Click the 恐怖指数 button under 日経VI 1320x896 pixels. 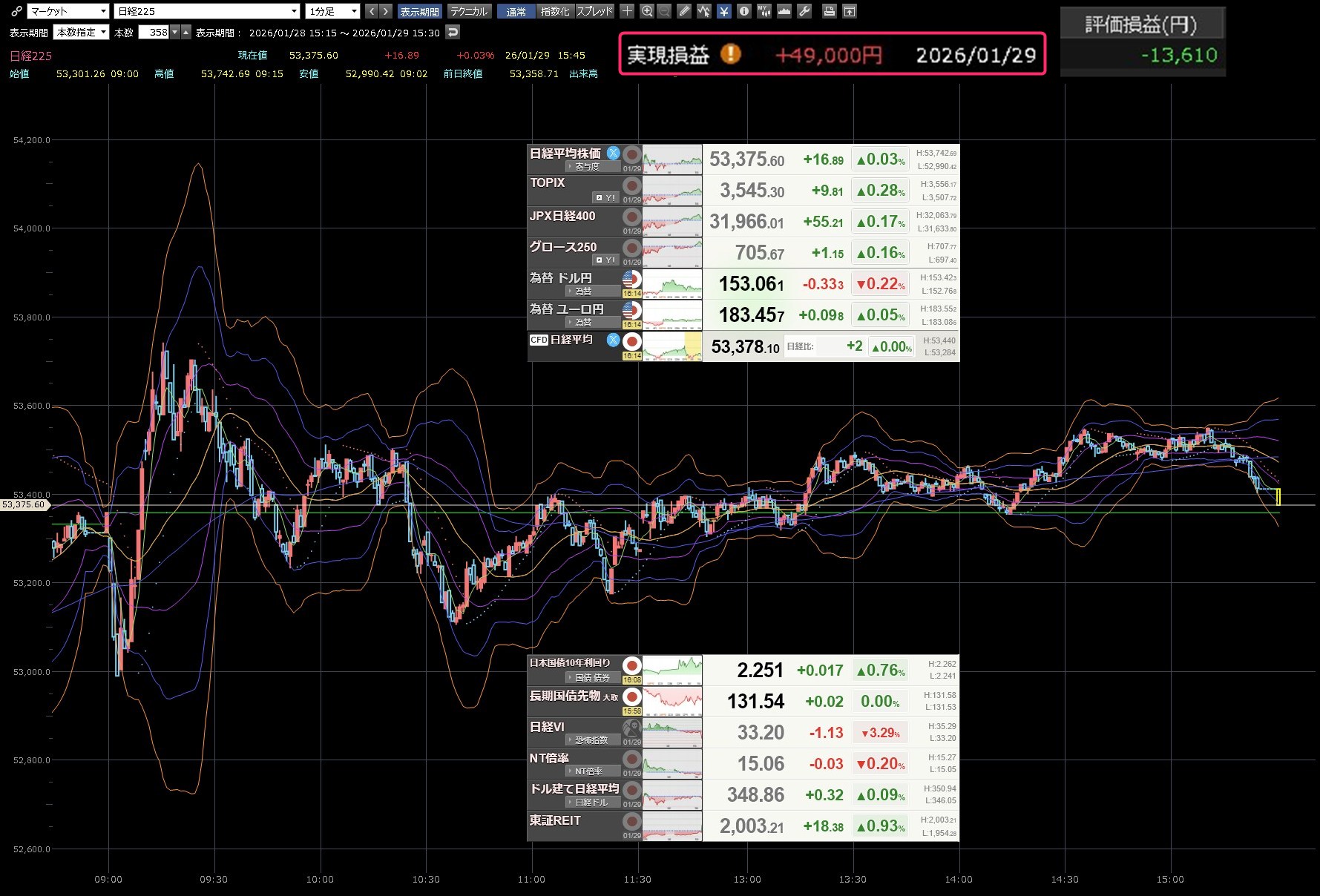coord(593,740)
